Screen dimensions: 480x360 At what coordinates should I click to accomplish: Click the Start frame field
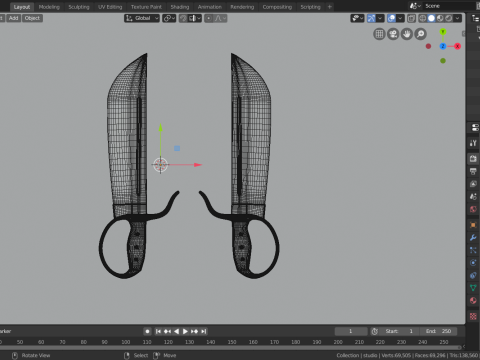tap(399, 331)
